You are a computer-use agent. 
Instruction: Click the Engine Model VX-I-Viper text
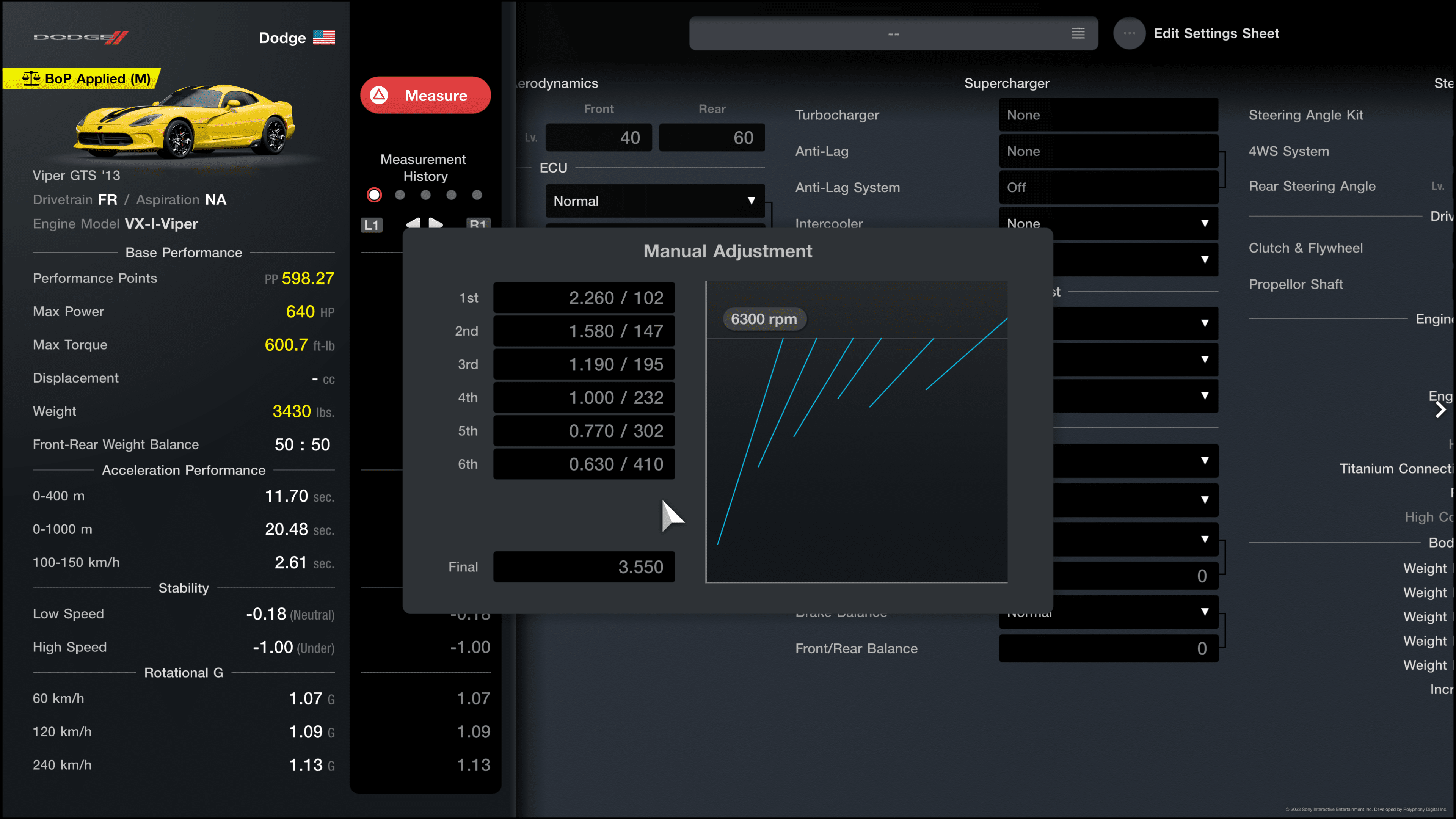115,224
